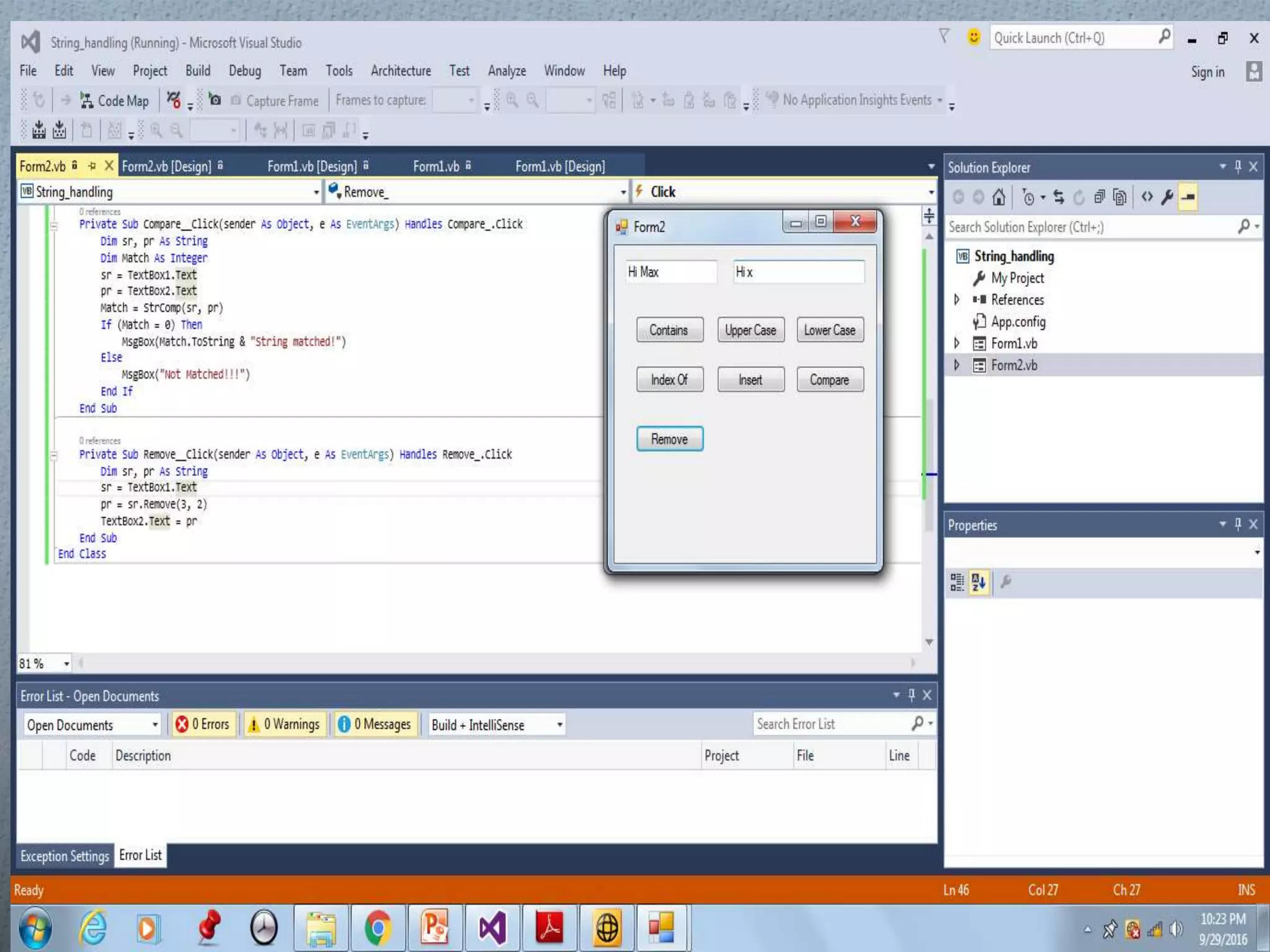The width and height of the screenshot is (1270, 952).
Task: Click the View Code icon in Solution Explorer
Action: pyautogui.click(x=1147, y=198)
